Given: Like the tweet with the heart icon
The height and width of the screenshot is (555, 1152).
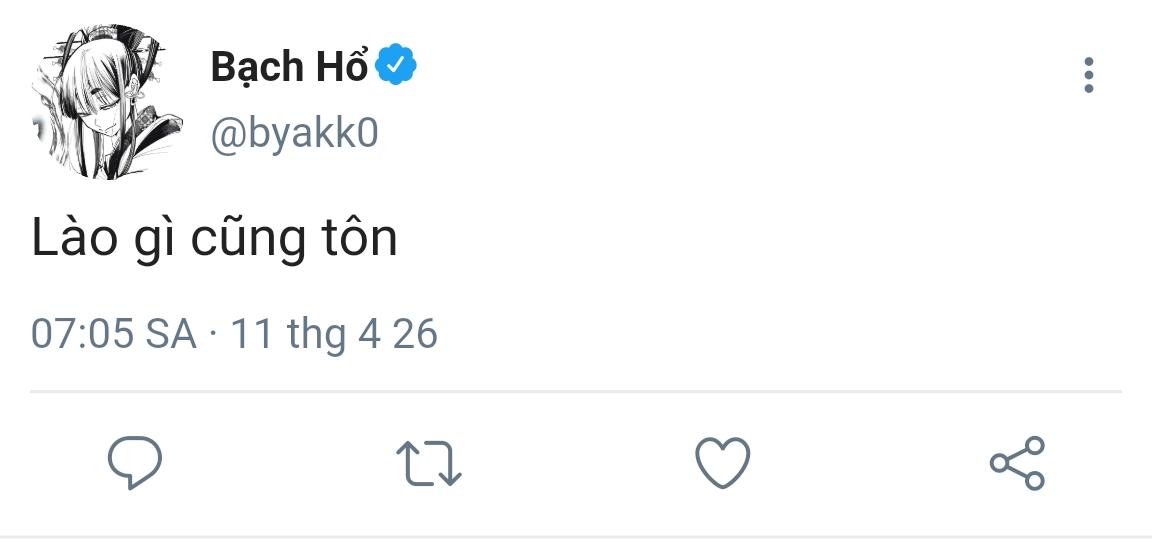Looking at the screenshot, I should [x=722, y=463].
